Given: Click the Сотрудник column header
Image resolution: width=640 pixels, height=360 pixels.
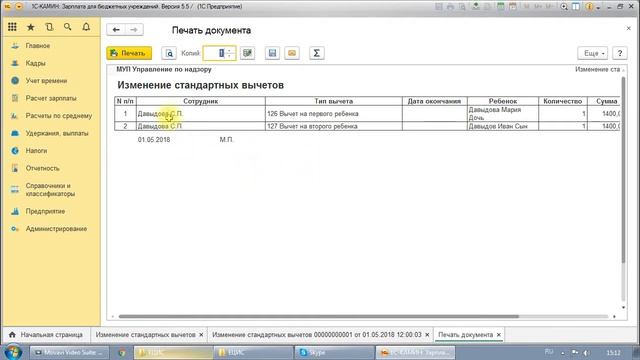Looking at the screenshot, I should [x=200, y=101].
